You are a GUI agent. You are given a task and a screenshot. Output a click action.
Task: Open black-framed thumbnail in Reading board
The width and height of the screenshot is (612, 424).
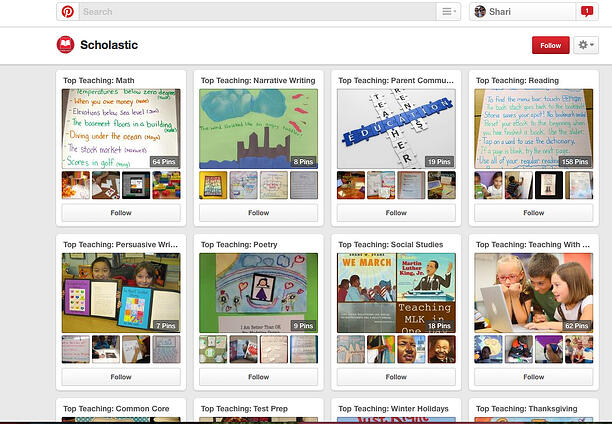point(549,185)
